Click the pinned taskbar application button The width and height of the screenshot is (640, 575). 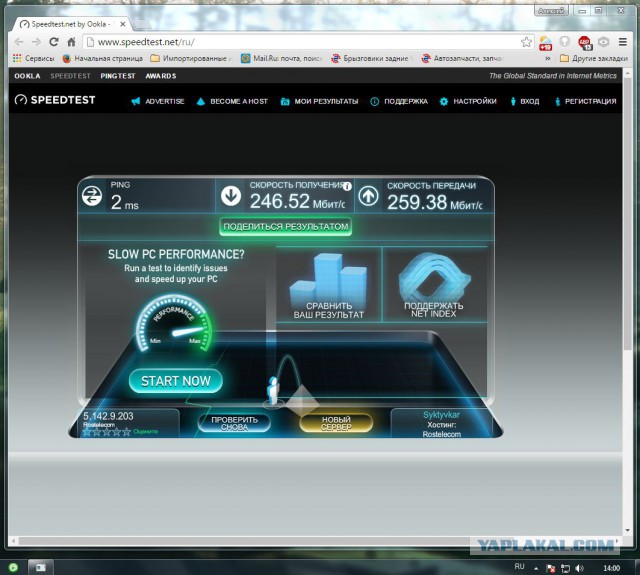(x=41, y=567)
